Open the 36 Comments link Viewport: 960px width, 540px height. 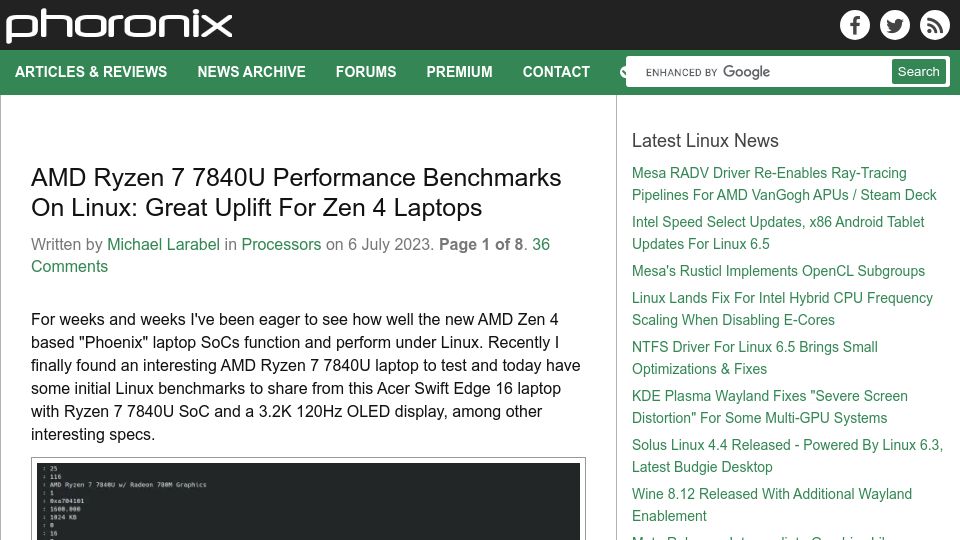pyautogui.click(x=290, y=255)
